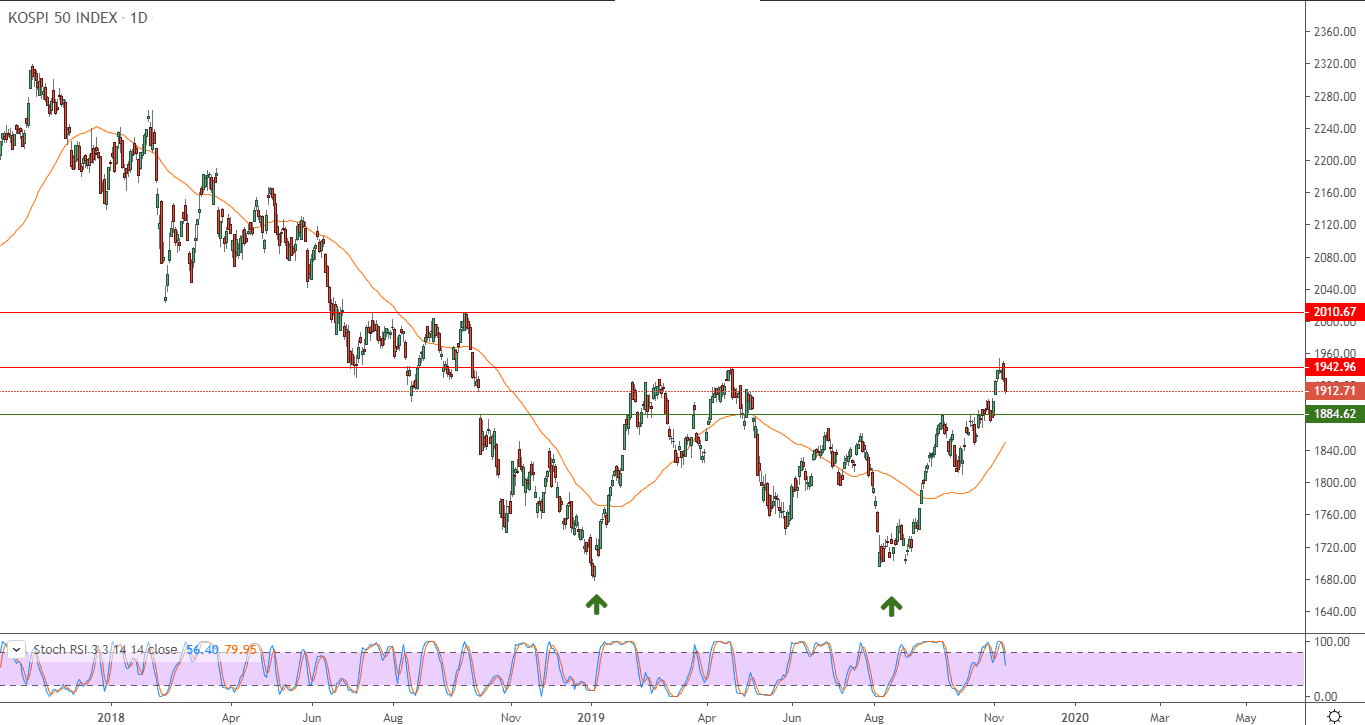Select the green 1884.62 price label

(1336, 414)
